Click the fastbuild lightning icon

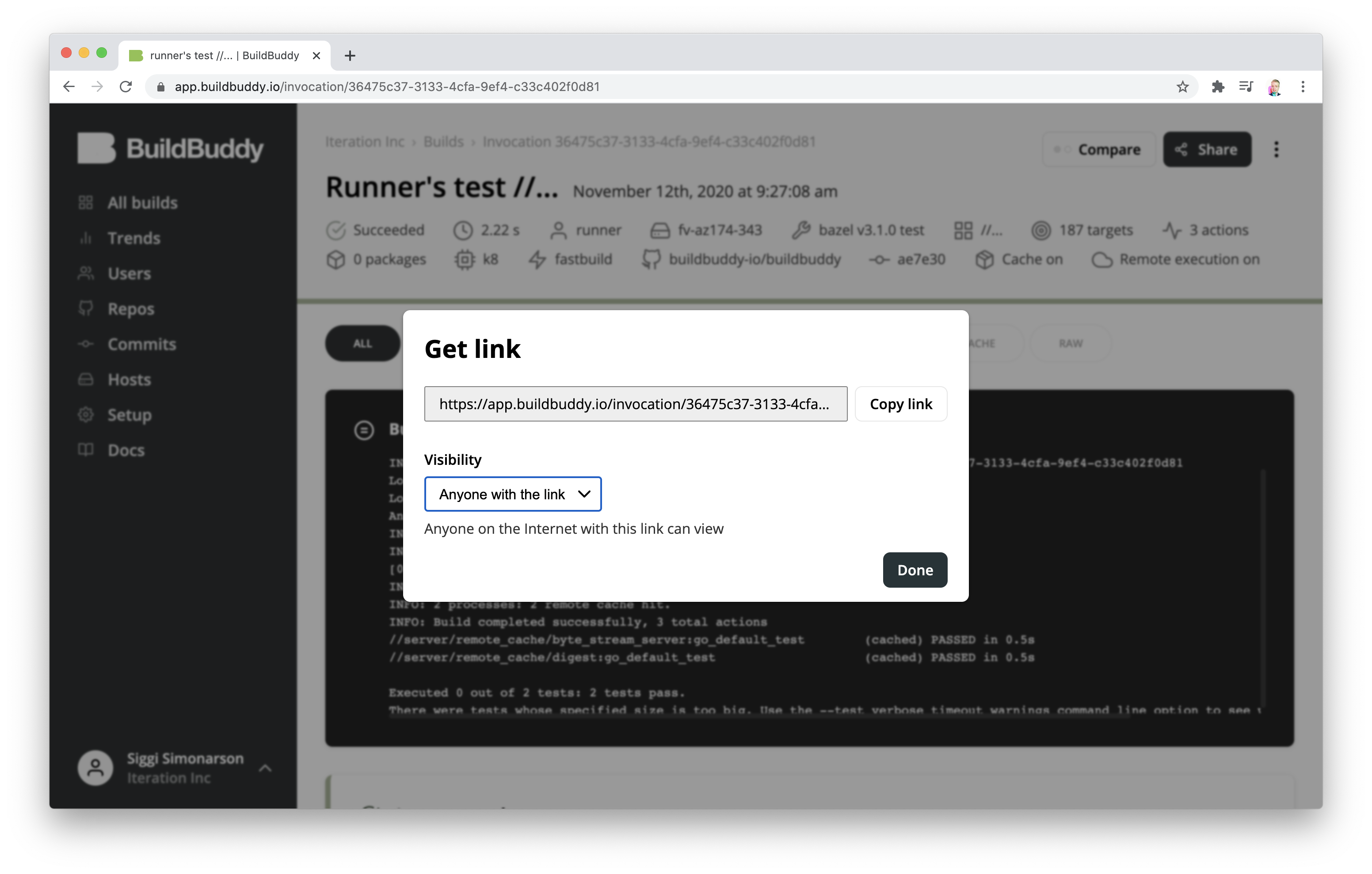click(x=537, y=259)
